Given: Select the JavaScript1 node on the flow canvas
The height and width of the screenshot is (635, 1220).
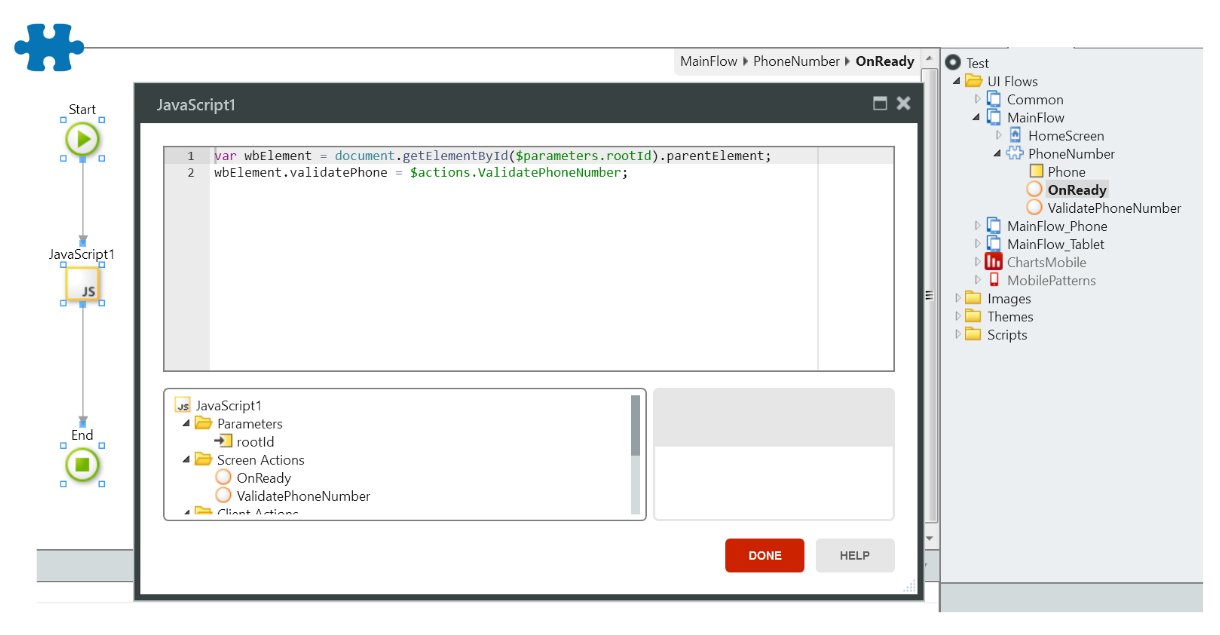Looking at the screenshot, I should pos(82,285).
